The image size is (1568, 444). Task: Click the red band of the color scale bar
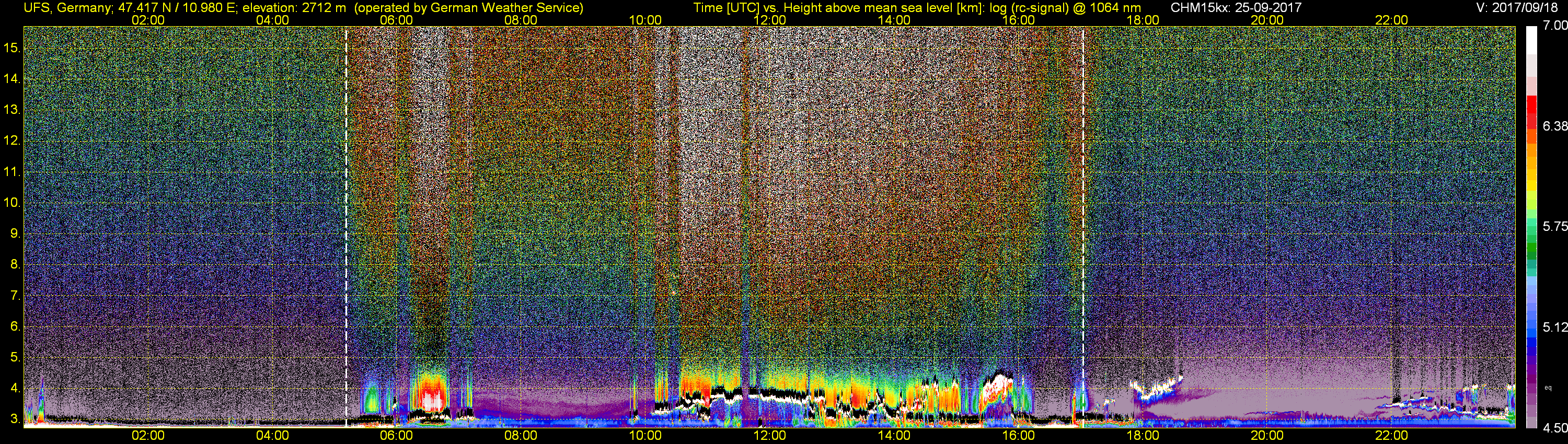1531,112
